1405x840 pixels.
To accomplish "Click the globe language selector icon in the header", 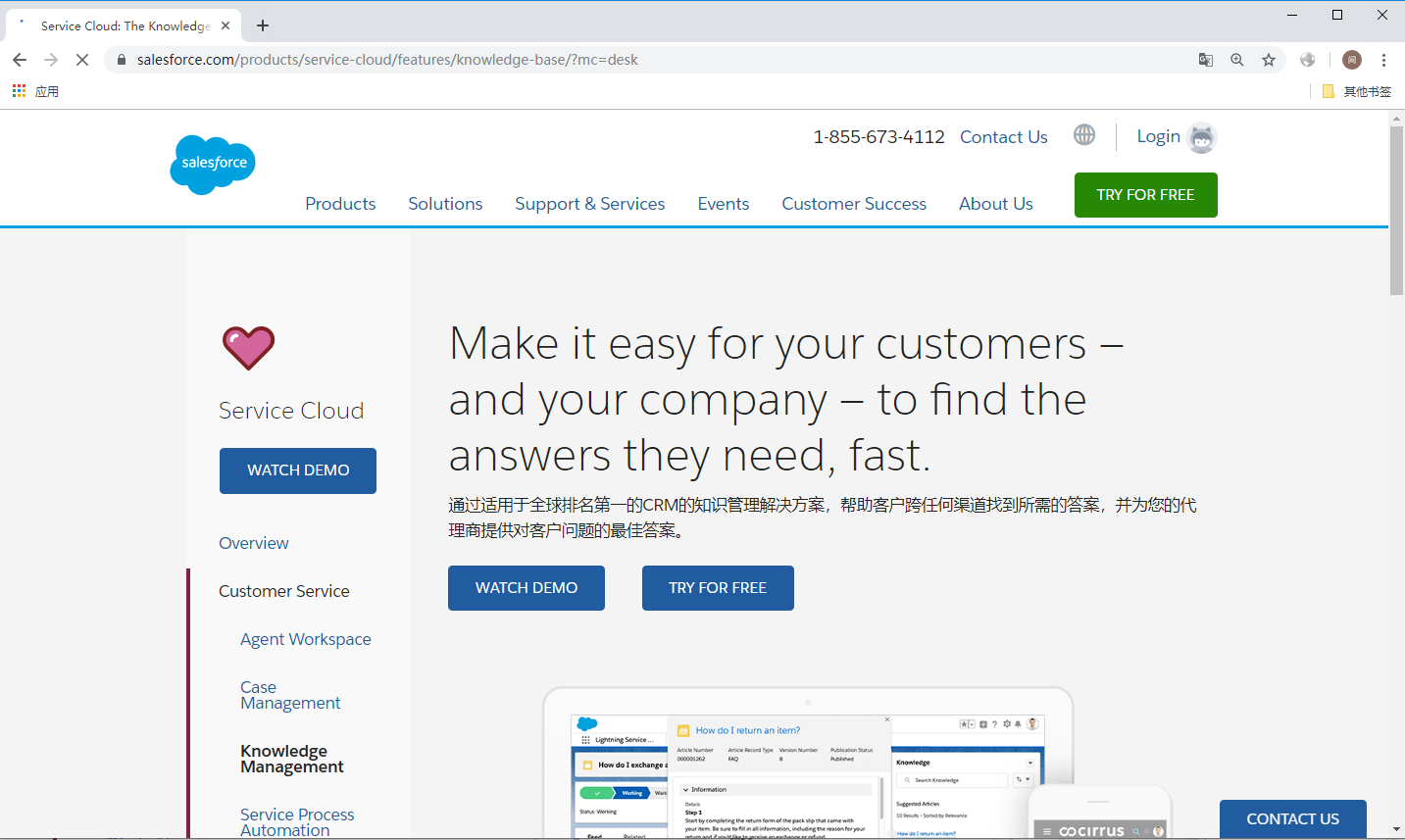I will (1083, 134).
